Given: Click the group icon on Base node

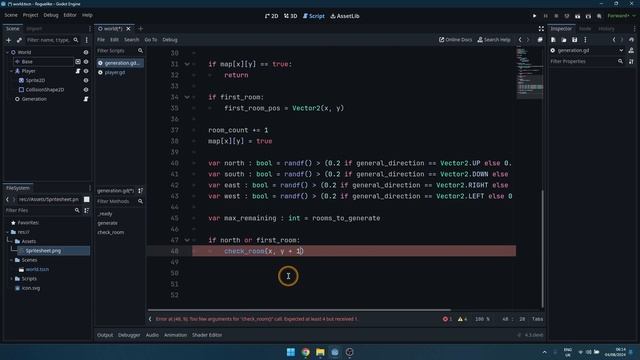Looking at the screenshot, I should (78, 62).
